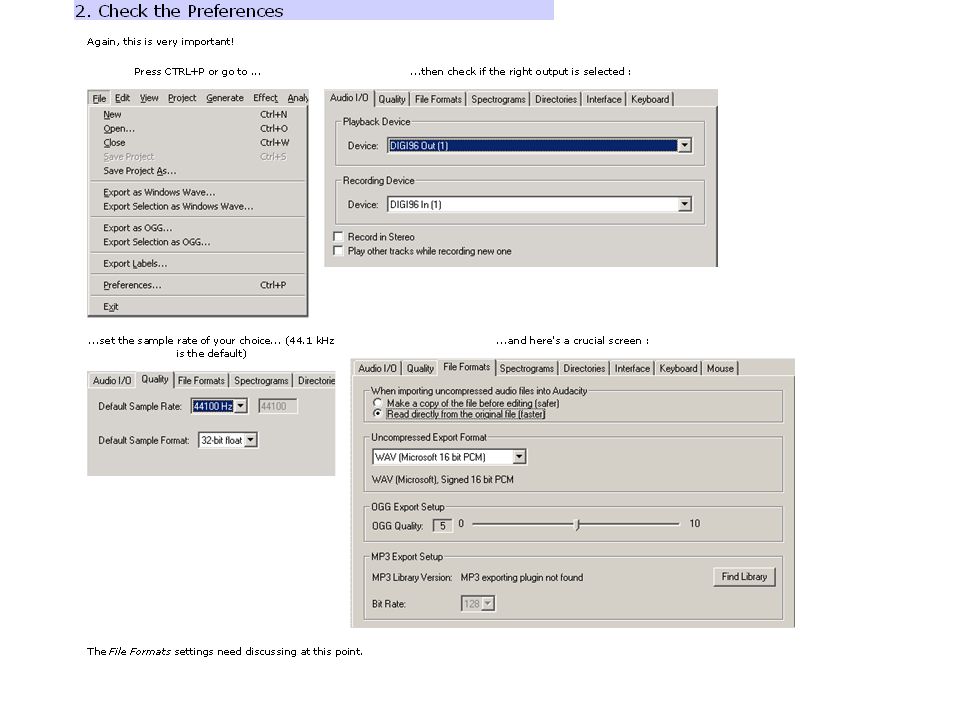The height and width of the screenshot is (720, 960).
Task: Open Preferences... from File menu
Action: 197,285
